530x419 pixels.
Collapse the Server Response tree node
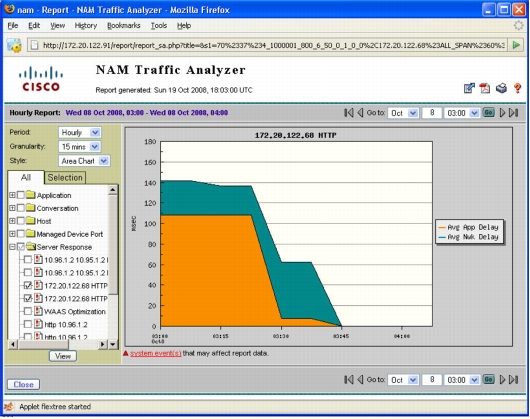[12, 247]
